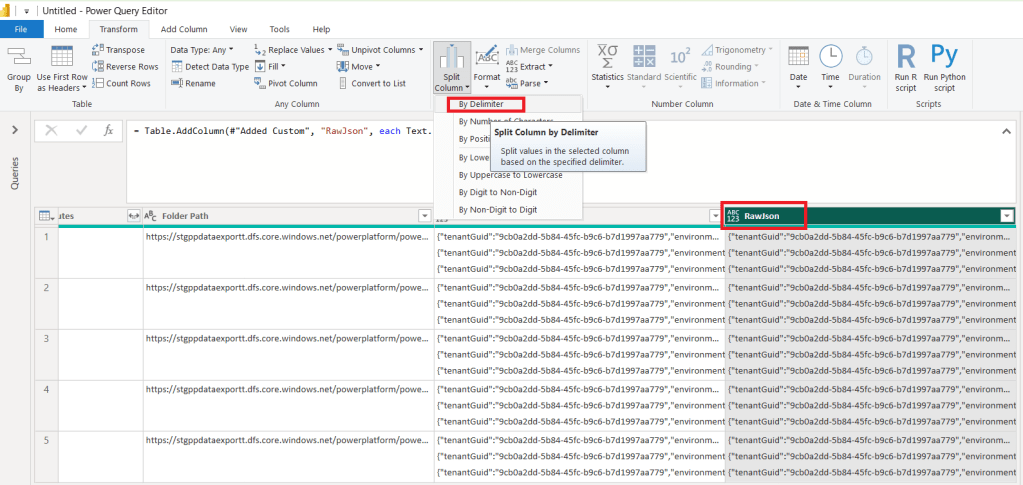
Task: Open the Data Type: Any dropdown
Action: pos(201,49)
